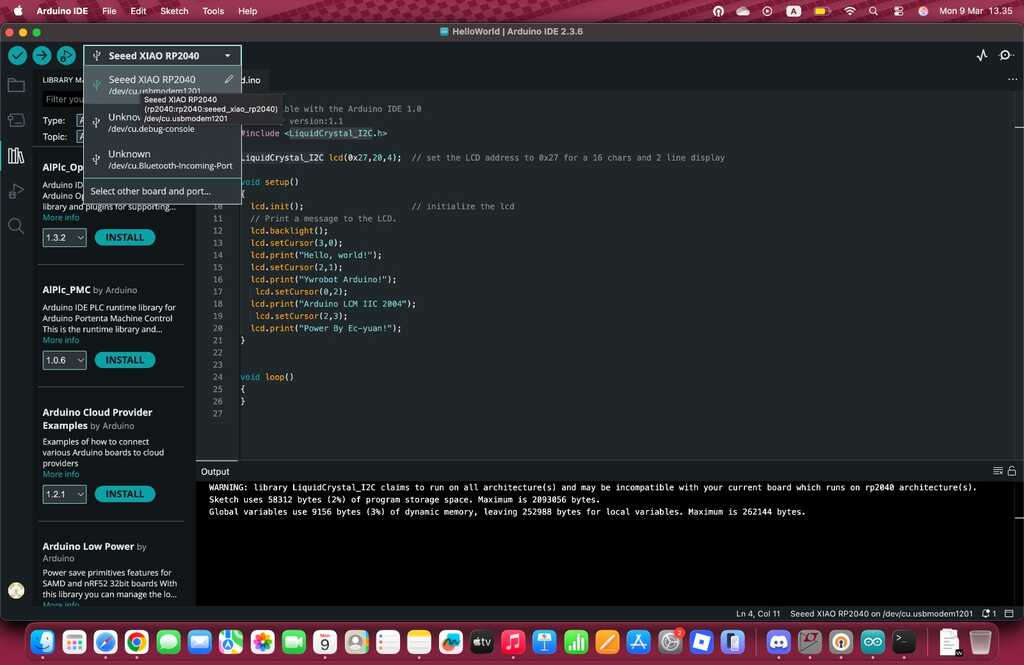
Task: Open Google Chrome from the Dock
Action: point(136,642)
